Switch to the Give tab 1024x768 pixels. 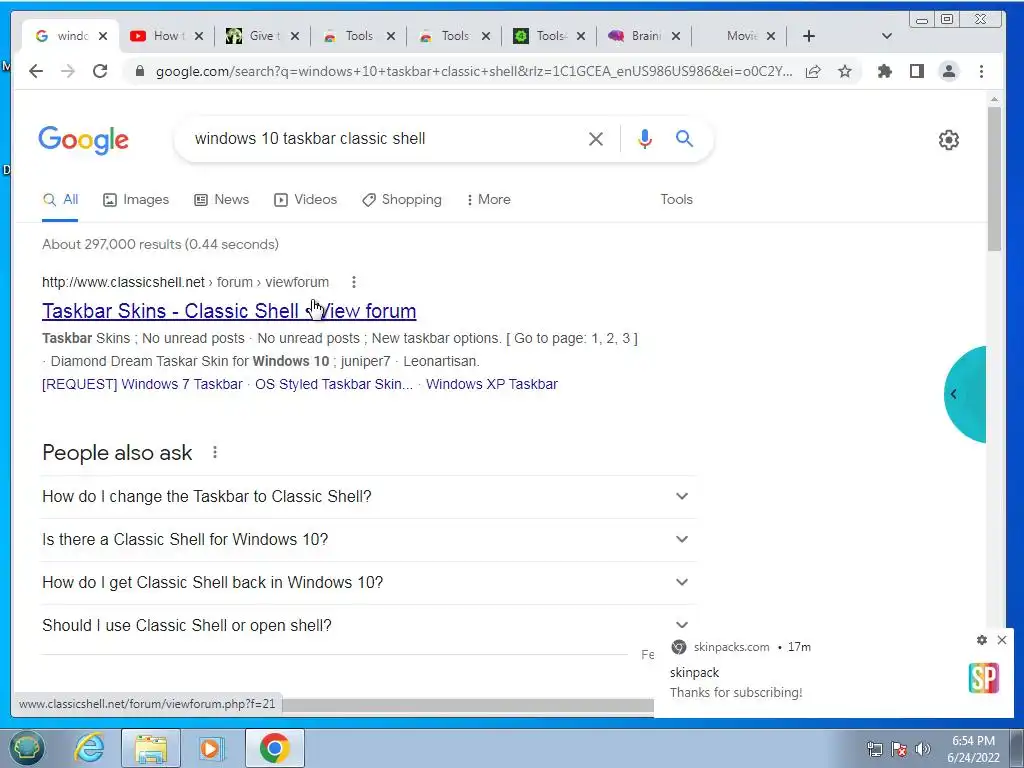pyautogui.click(x=261, y=36)
